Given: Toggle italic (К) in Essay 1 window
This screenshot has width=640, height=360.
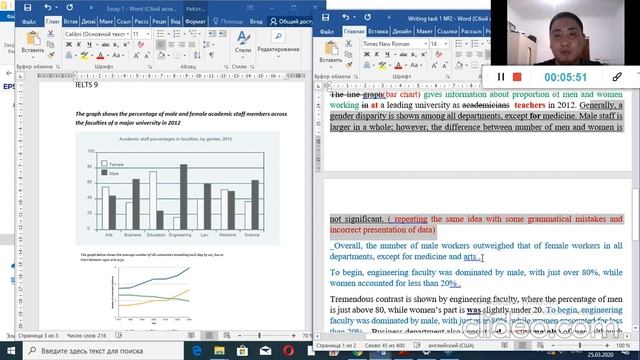Looking at the screenshot, I should (x=79, y=44).
